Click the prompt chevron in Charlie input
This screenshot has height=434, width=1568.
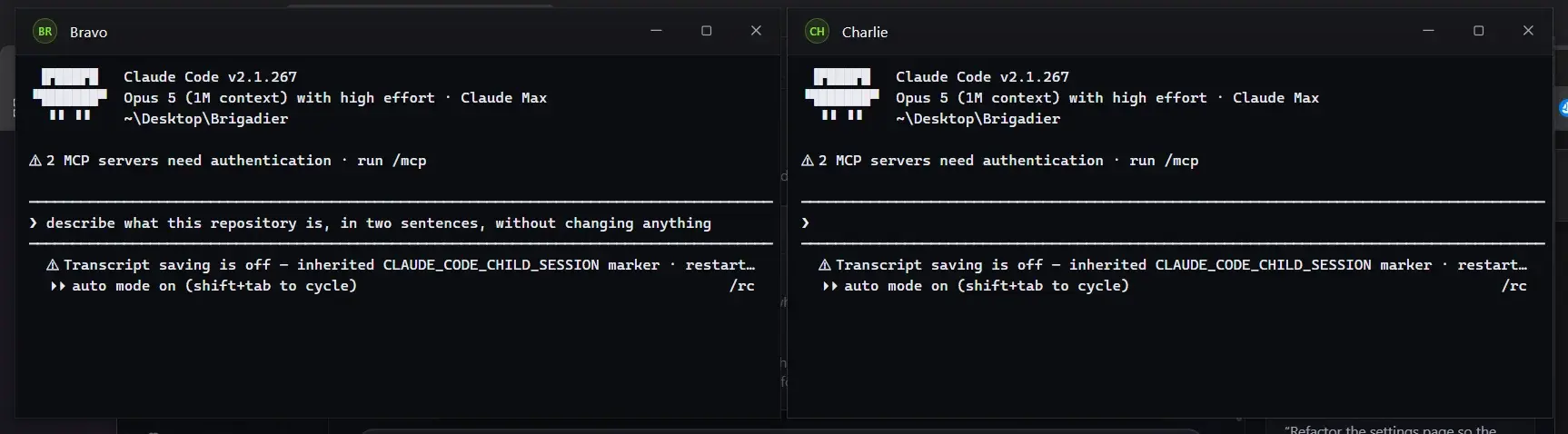coord(806,223)
